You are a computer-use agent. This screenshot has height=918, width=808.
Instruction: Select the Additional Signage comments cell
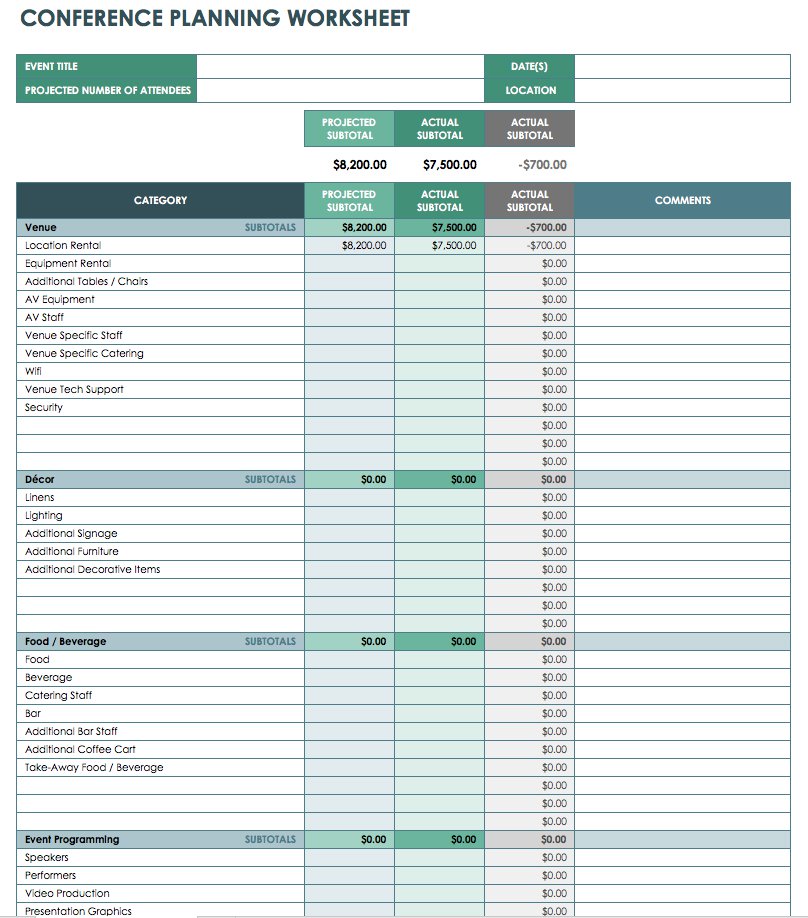pyautogui.click(x=682, y=533)
